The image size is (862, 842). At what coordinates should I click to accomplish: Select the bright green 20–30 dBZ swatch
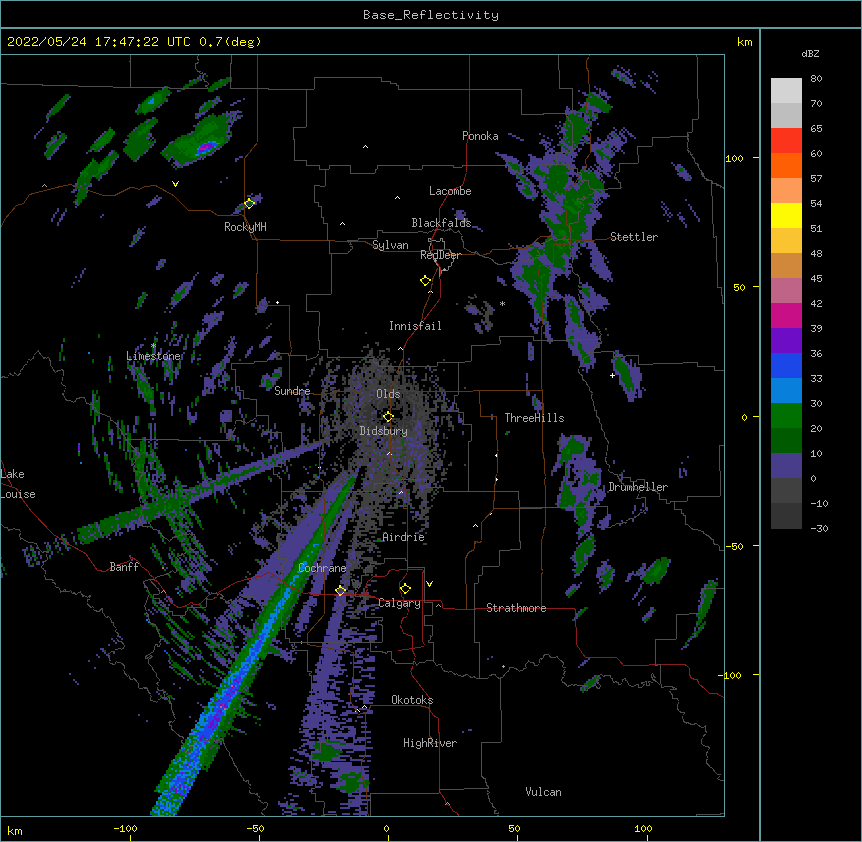pos(786,416)
